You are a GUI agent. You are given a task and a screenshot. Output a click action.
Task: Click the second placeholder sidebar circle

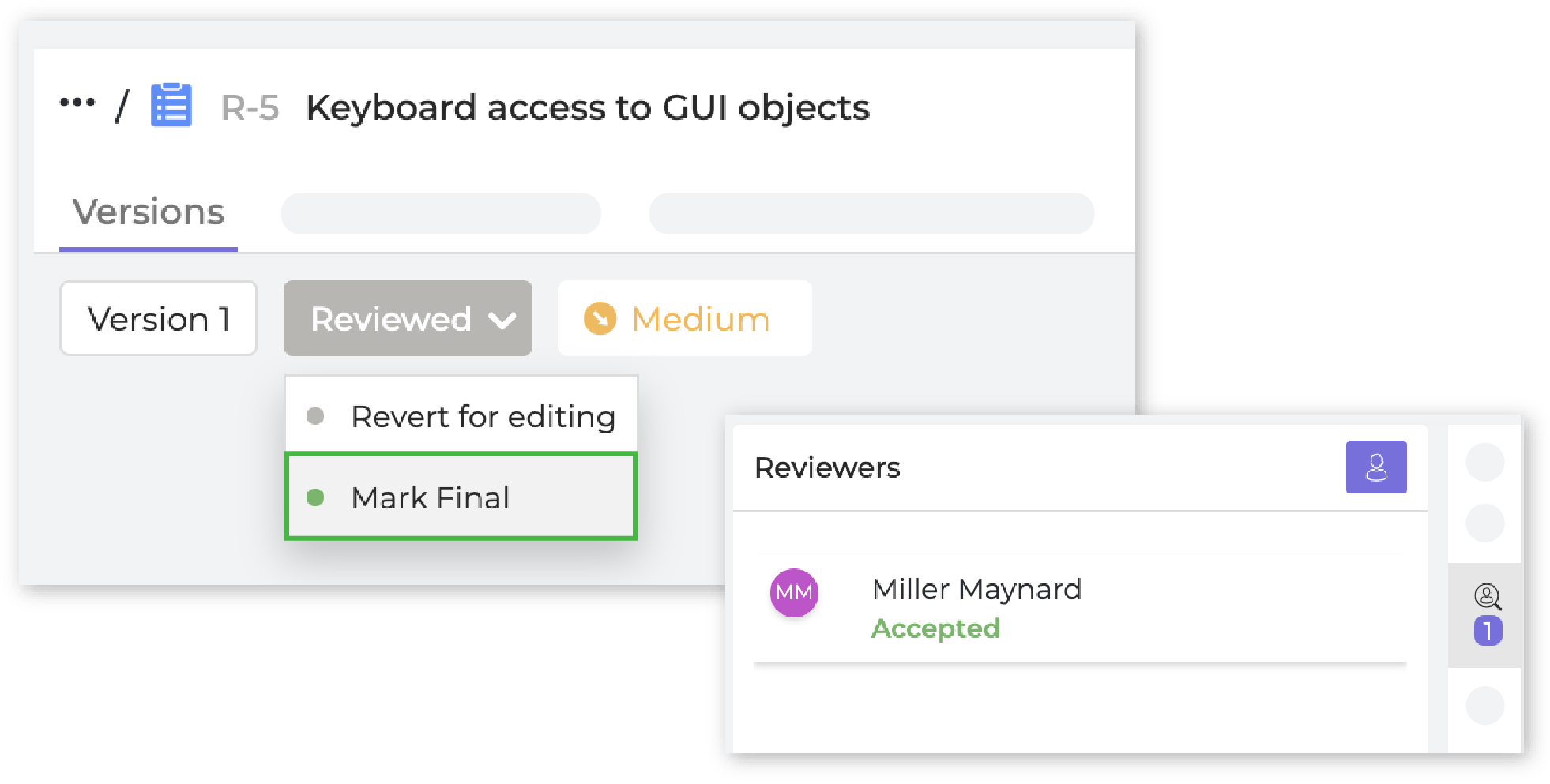(1485, 523)
